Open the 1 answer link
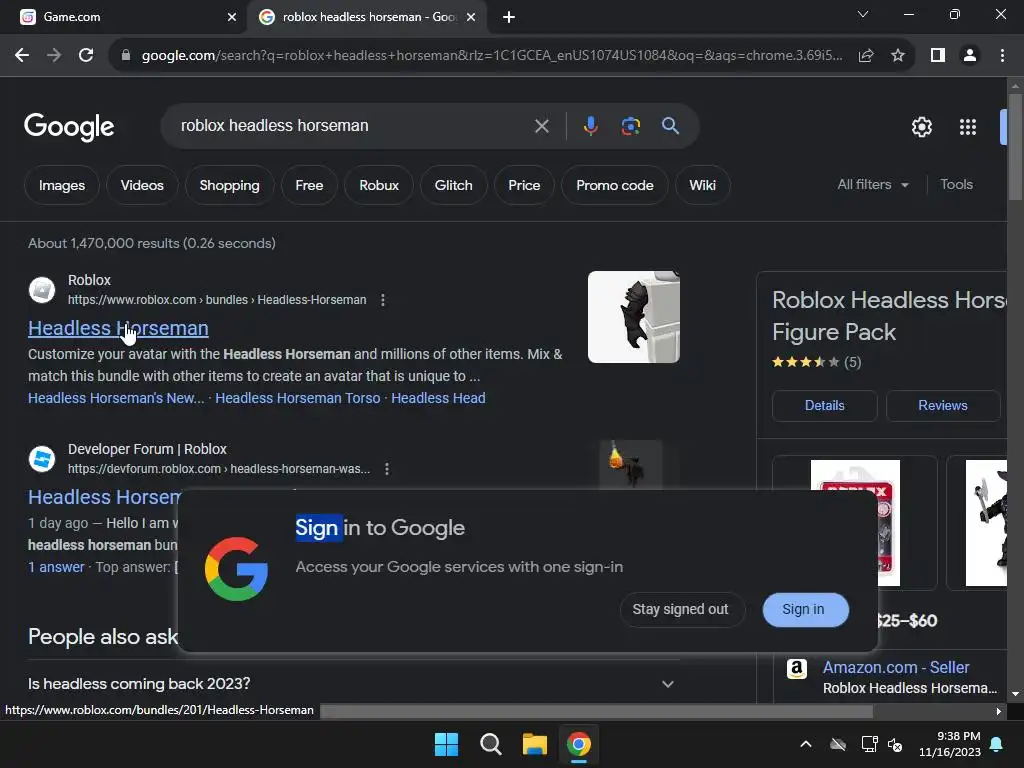This screenshot has width=1024, height=768. pyautogui.click(x=56, y=567)
